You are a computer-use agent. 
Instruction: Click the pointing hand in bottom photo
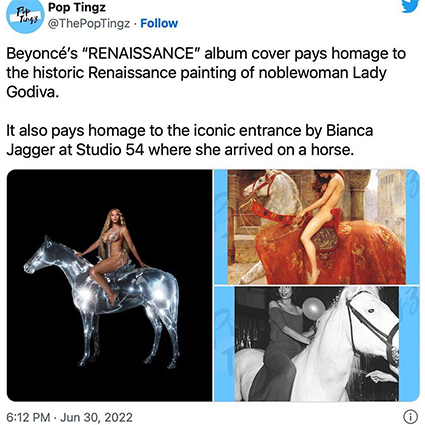(381, 377)
